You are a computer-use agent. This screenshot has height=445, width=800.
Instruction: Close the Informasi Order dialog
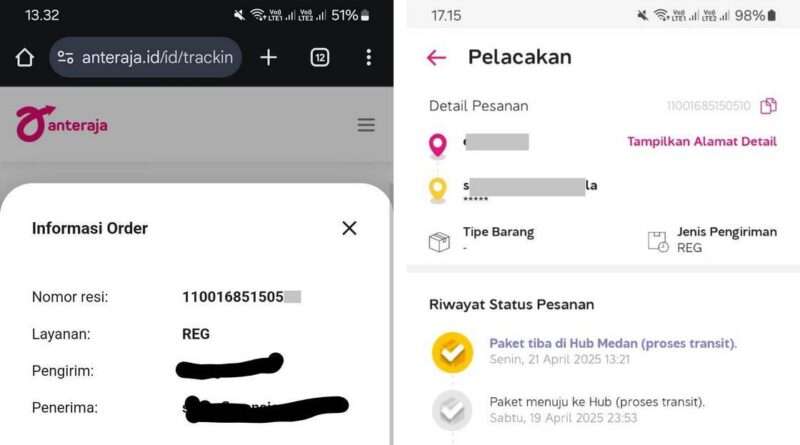[349, 228]
